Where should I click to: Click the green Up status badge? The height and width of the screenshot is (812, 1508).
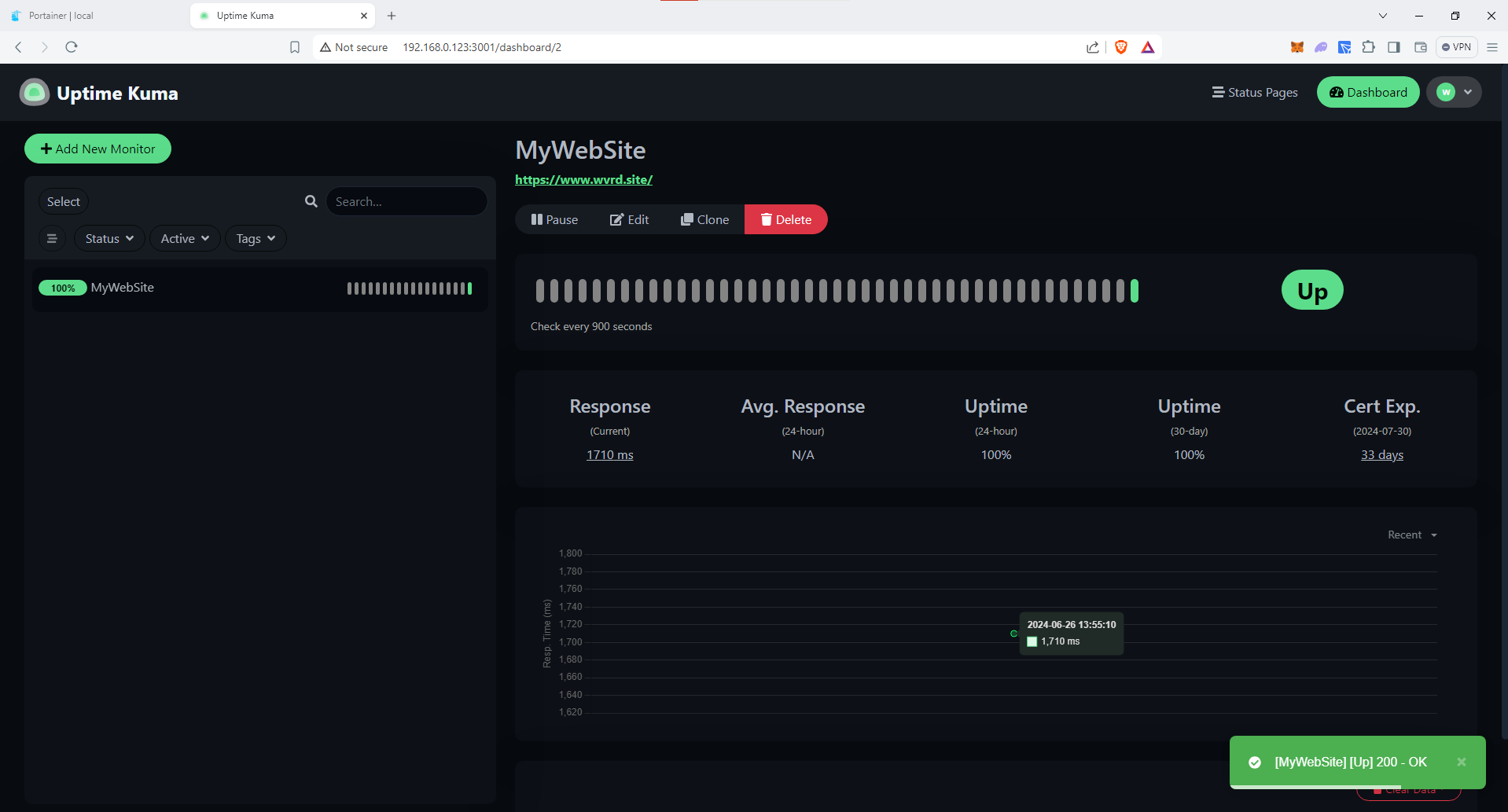coord(1312,290)
